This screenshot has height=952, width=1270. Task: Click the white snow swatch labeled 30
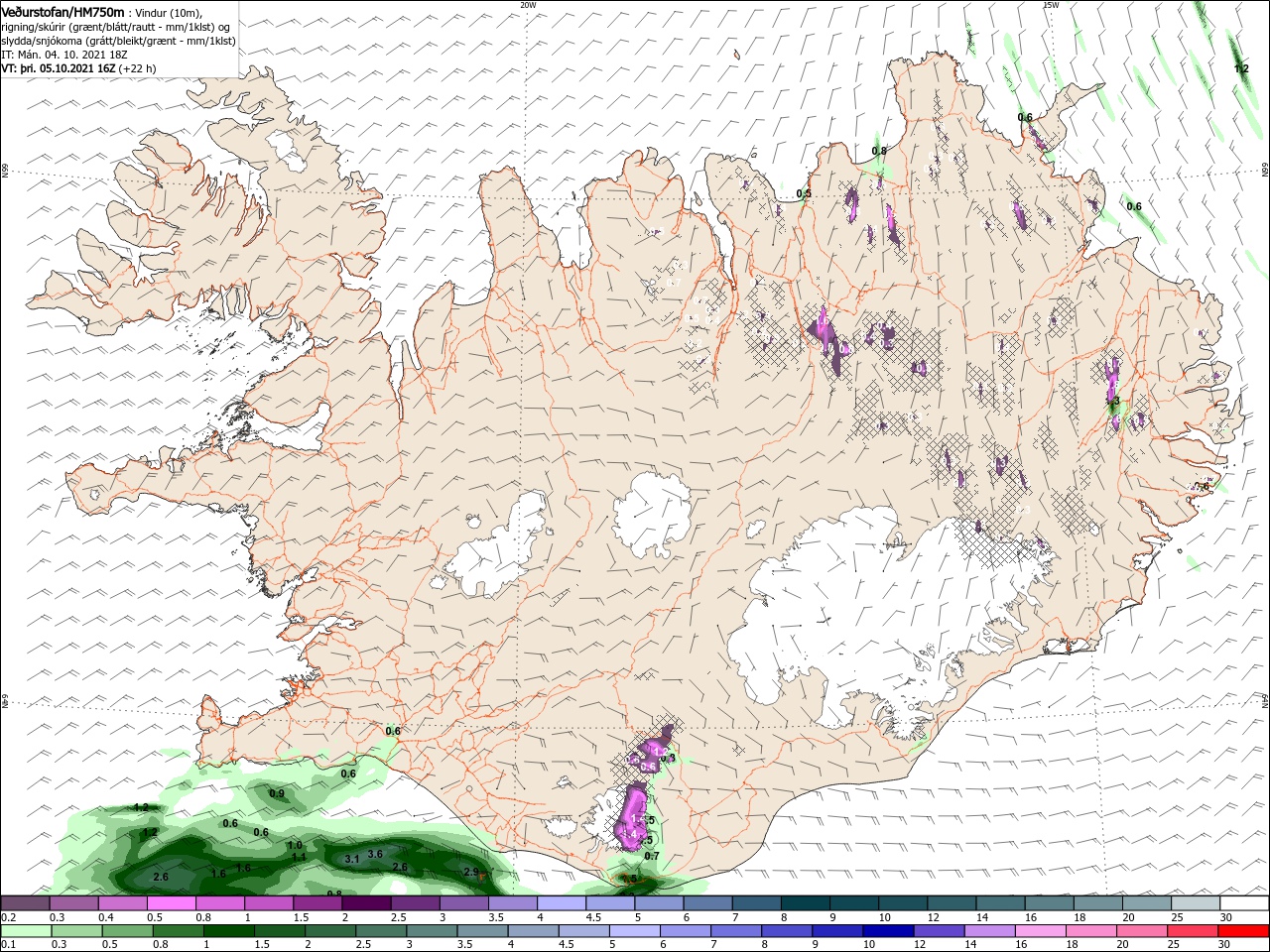click(x=1244, y=903)
